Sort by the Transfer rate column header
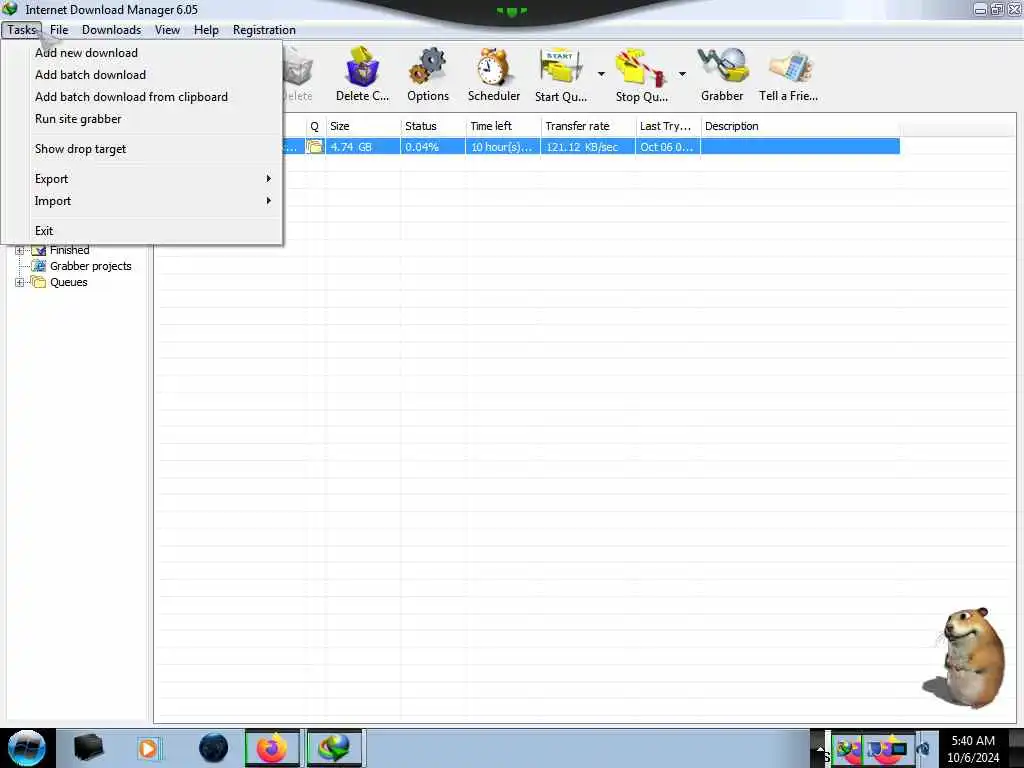Screen dimensions: 1024x768 (x=588, y=126)
